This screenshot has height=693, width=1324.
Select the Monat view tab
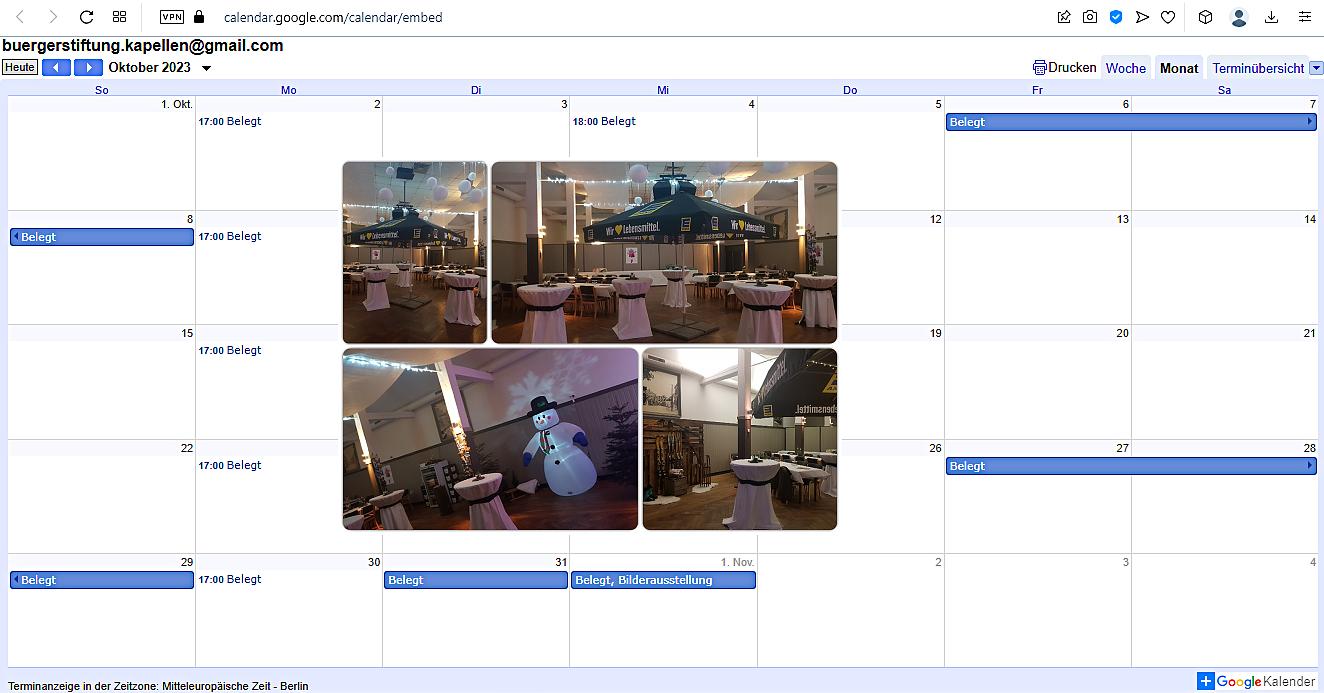coord(1179,67)
